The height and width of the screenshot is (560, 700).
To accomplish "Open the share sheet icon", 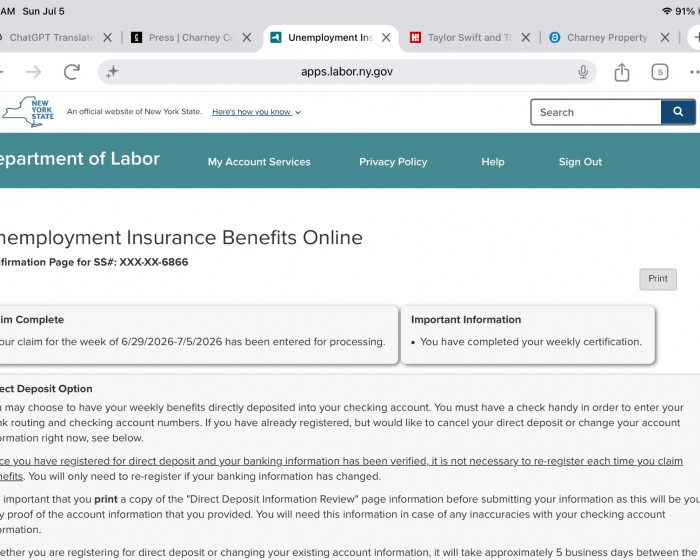I will pos(621,72).
